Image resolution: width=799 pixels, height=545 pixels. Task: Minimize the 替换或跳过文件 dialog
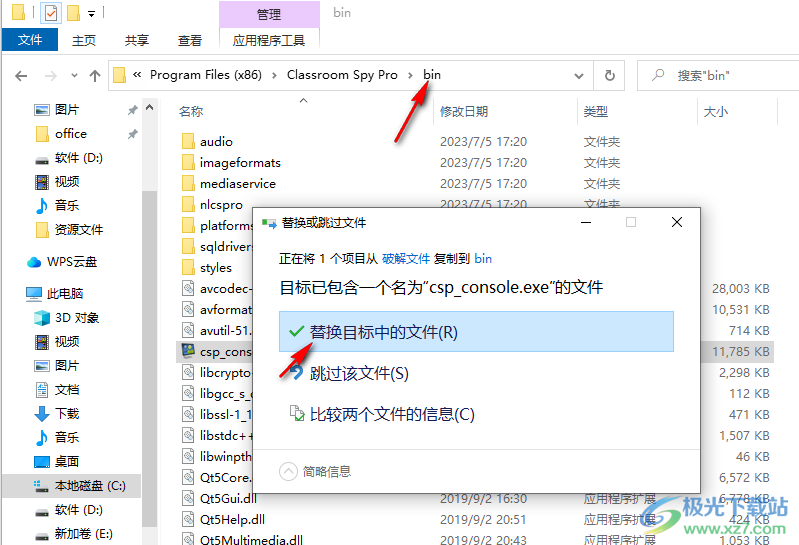(586, 223)
